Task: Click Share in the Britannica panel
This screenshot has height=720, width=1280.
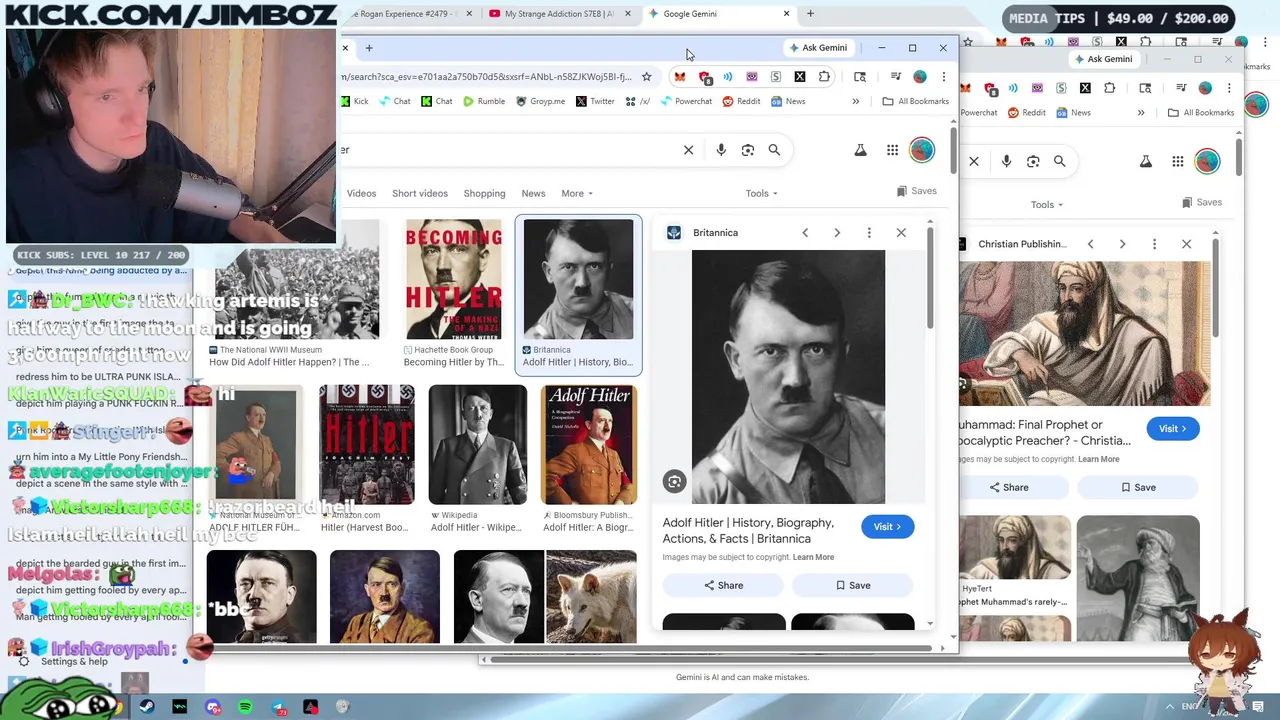Action: click(724, 585)
